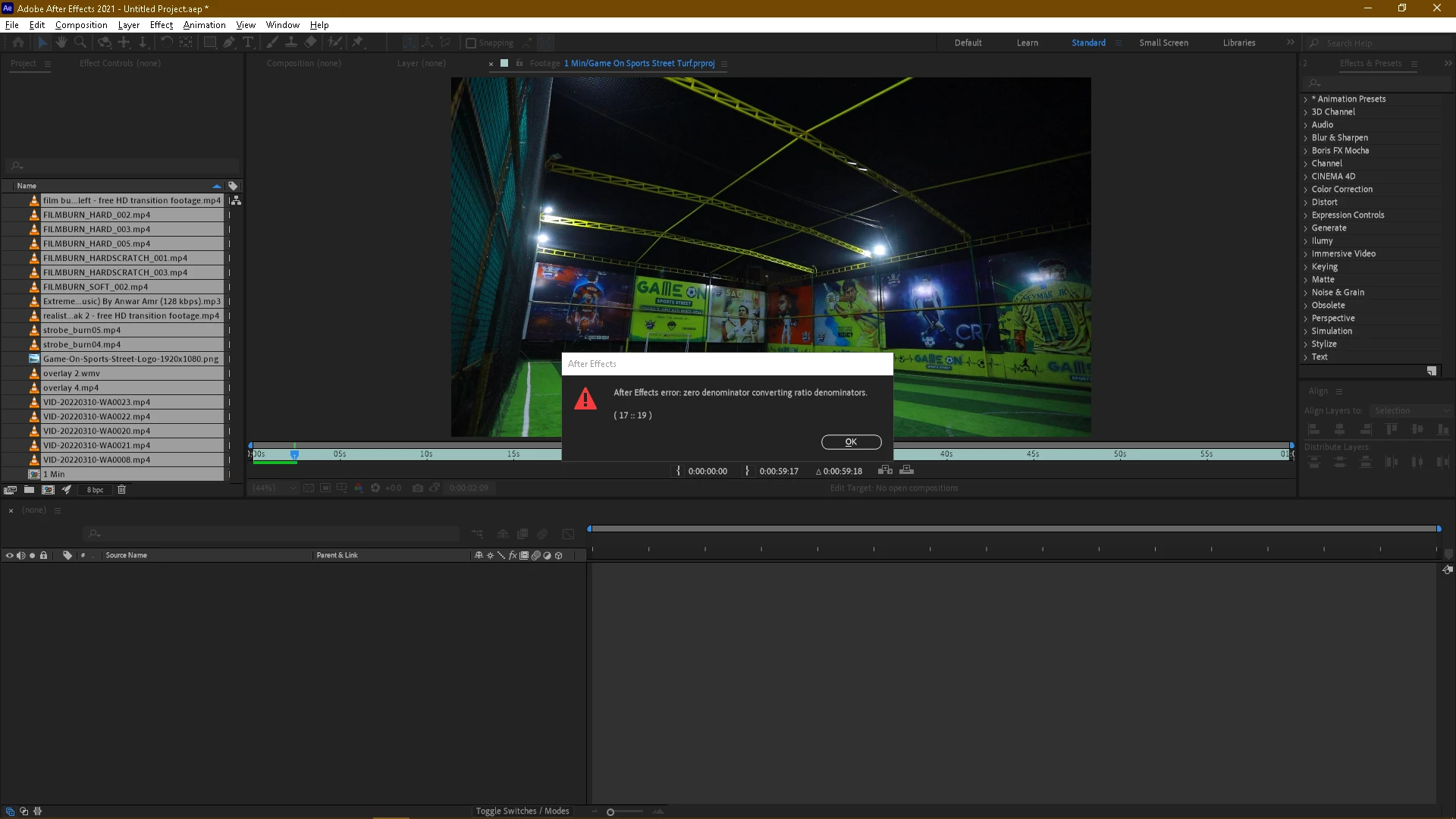The image size is (1456, 819).
Task: Select the Zoom tool in toolbar
Action: [x=80, y=42]
